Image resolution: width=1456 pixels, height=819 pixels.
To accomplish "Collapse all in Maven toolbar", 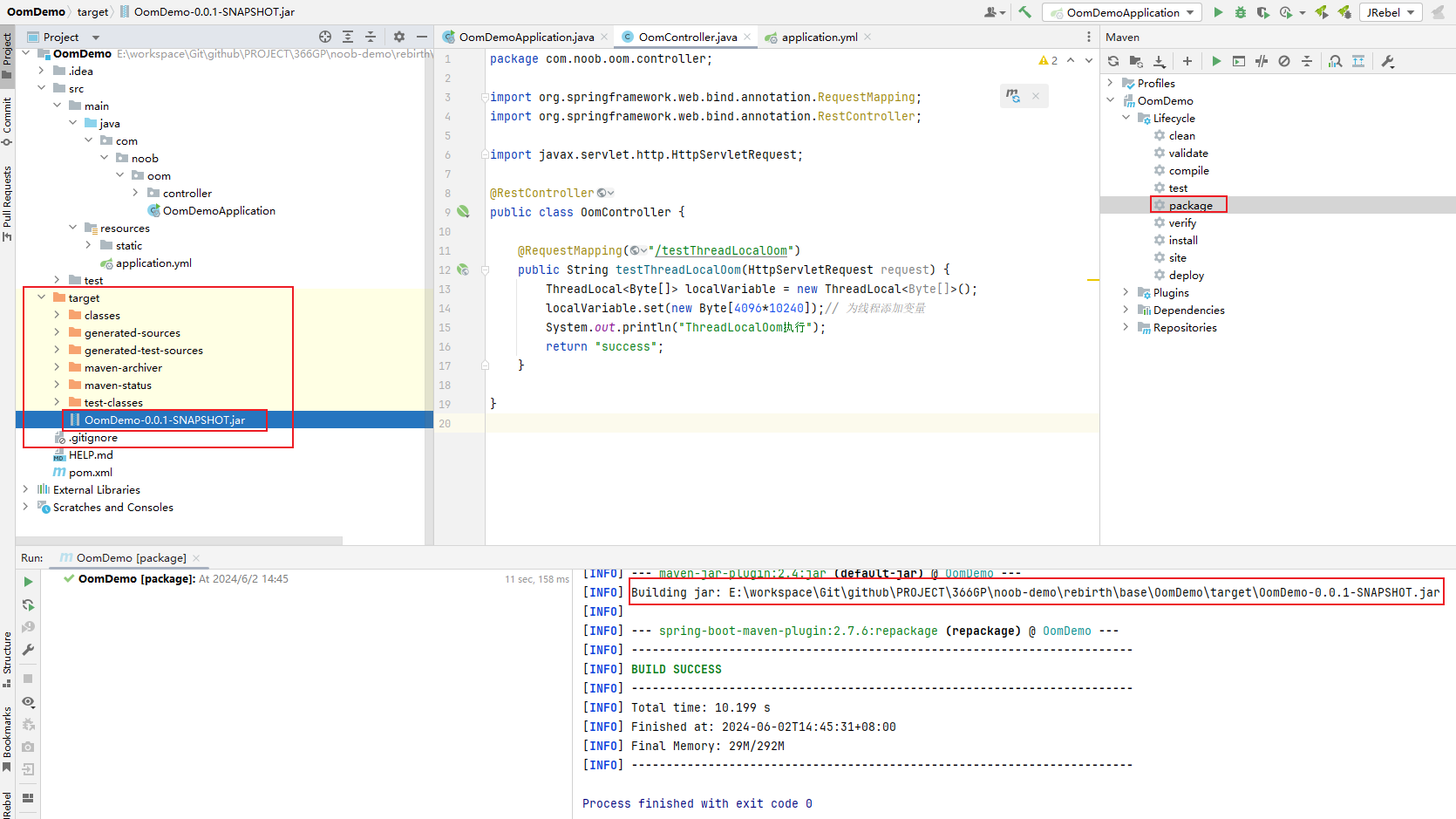I will pos(1307,61).
